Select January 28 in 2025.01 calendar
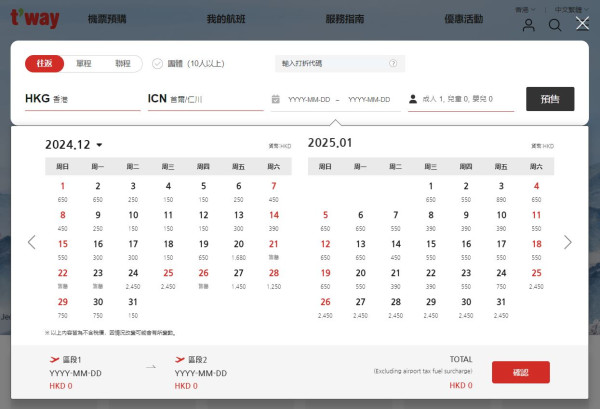Screen dimensions: 600x409 pyautogui.click(x=396, y=308)
